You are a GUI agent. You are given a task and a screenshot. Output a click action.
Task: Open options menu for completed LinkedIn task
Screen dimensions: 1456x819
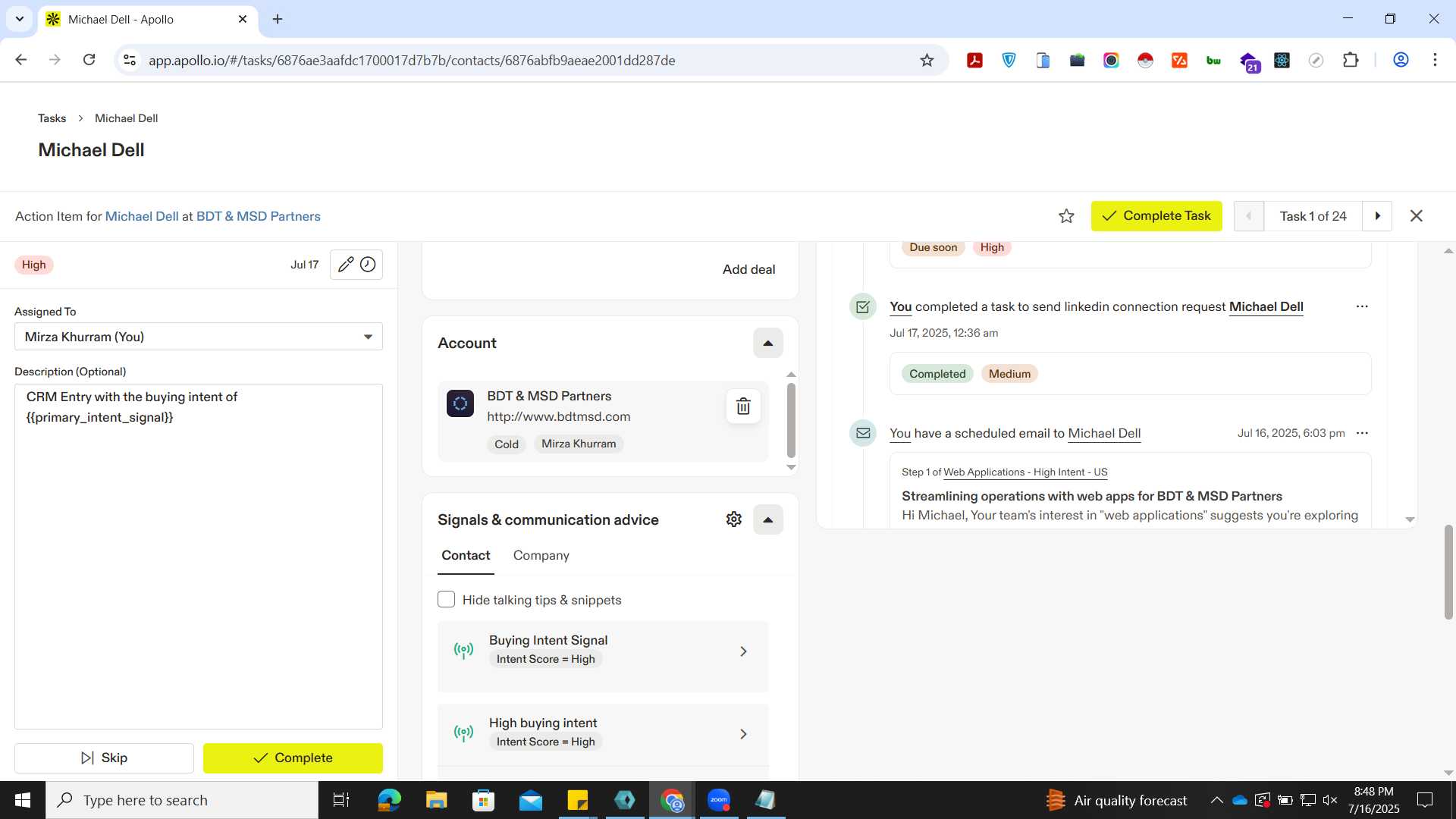click(1362, 306)
